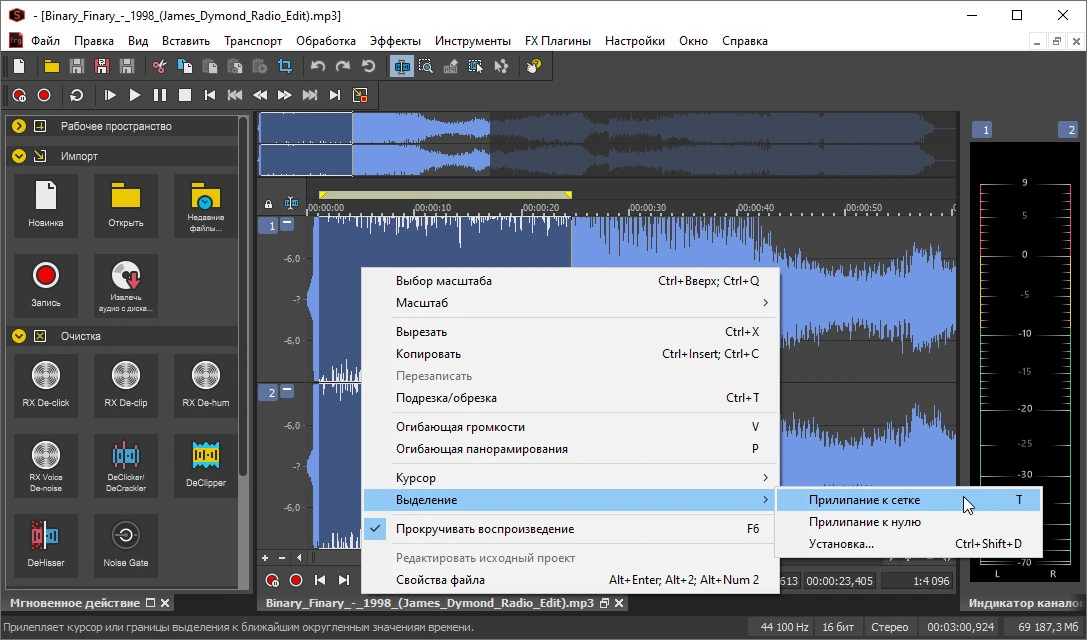The image size is (1087, 640).
Task: Click the Arm and Record button
Action: point(19,95)
